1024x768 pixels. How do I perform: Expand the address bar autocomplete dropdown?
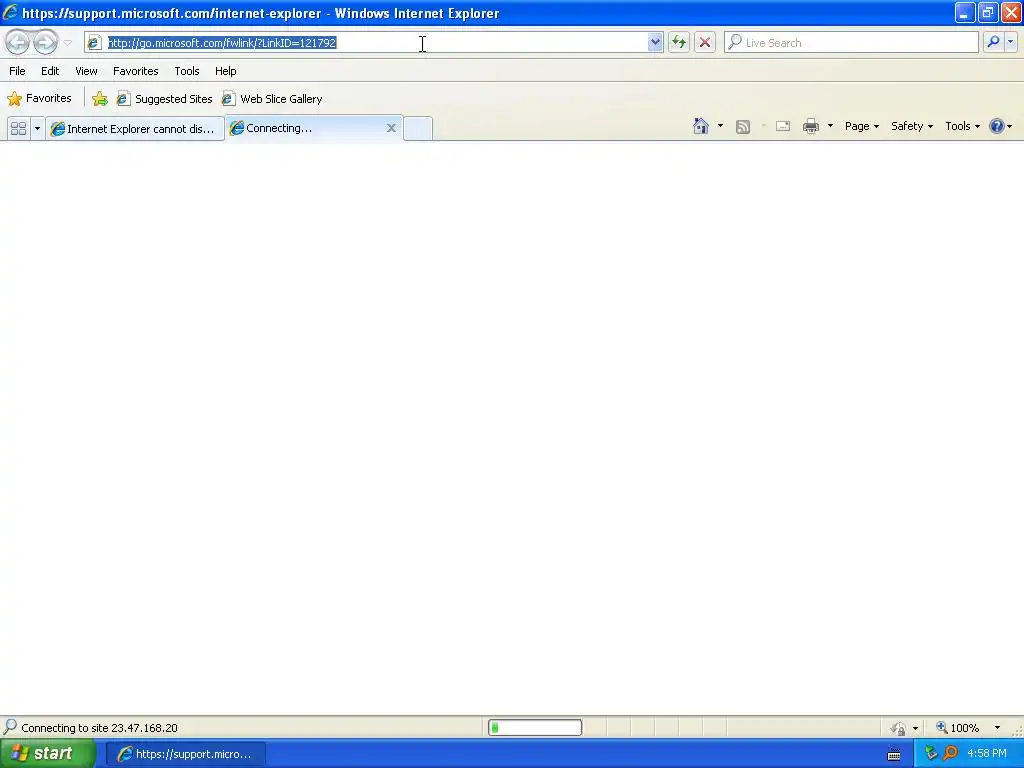point(654,42)
